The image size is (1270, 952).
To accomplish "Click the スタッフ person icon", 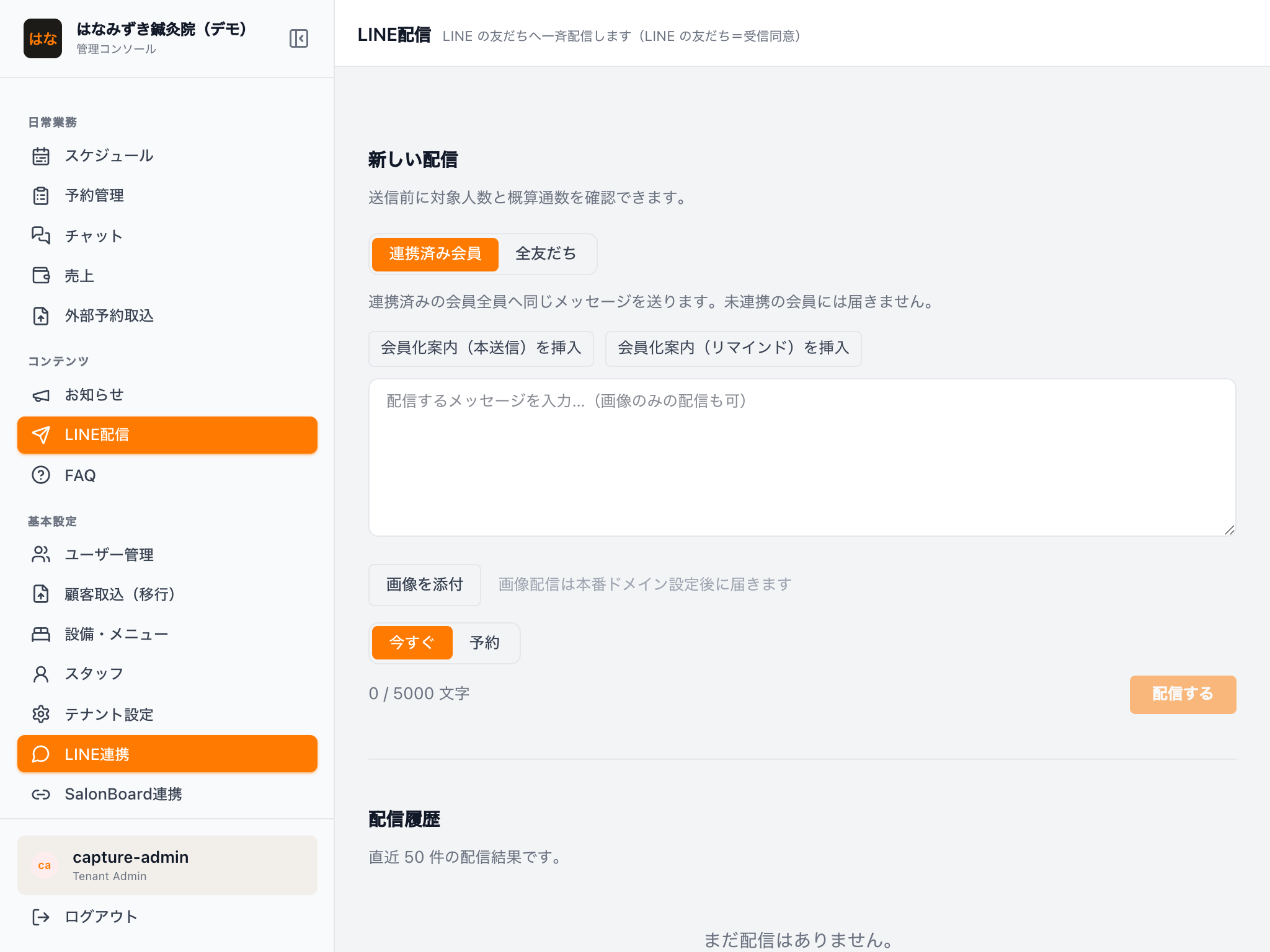I will coord(41,674).
